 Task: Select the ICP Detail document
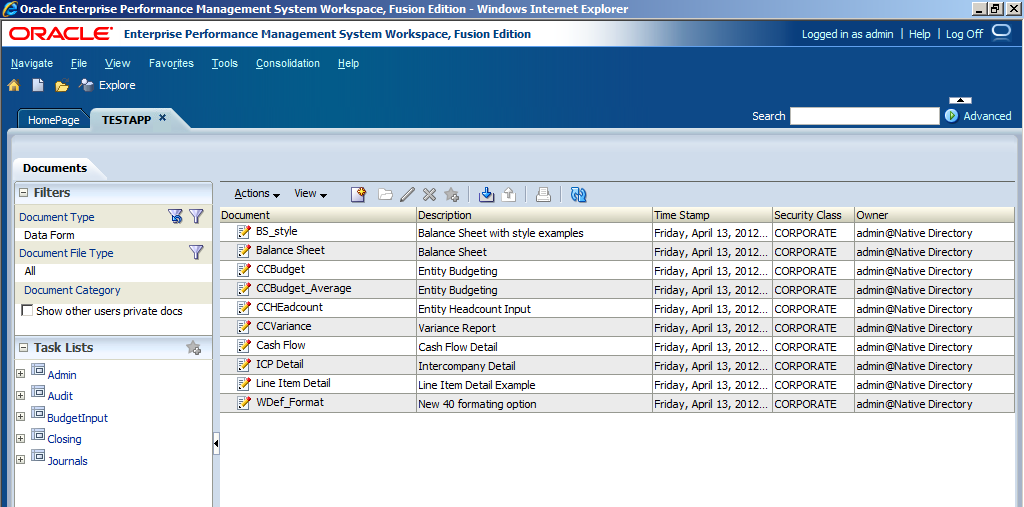[x=280, y=364]
